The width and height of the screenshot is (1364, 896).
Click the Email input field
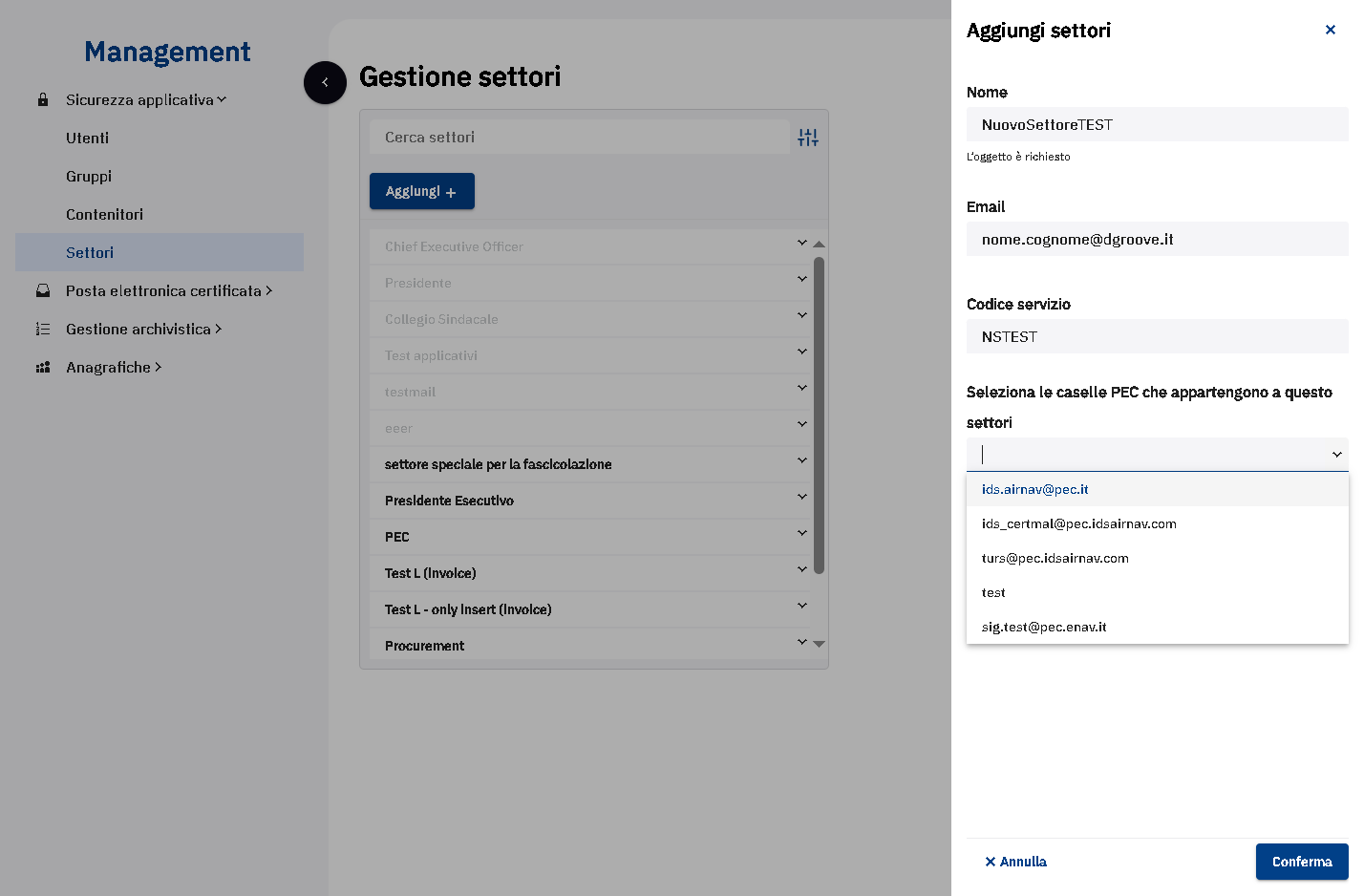(1158, 239)
